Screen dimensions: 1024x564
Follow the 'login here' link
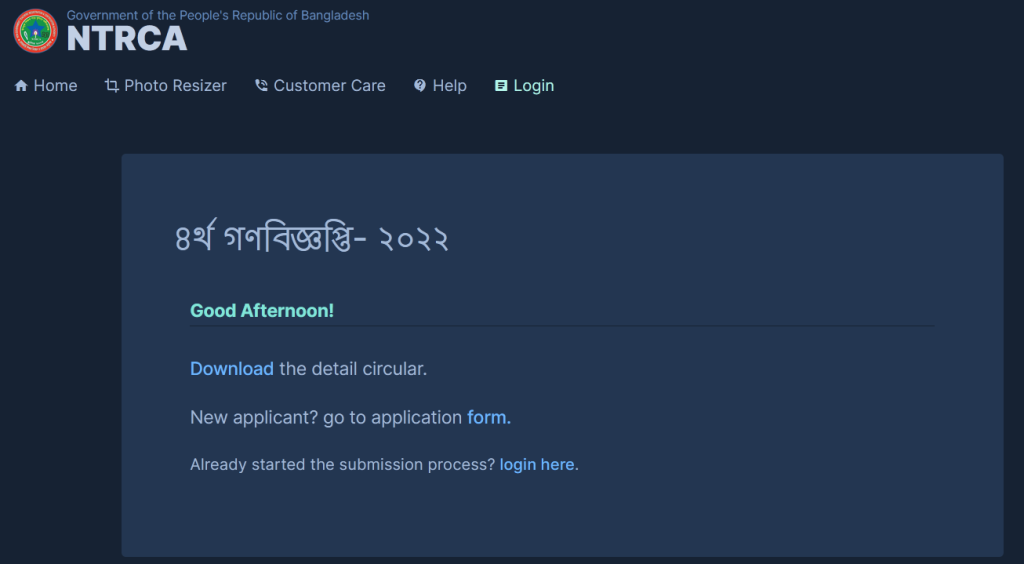[x=537, y=465]
